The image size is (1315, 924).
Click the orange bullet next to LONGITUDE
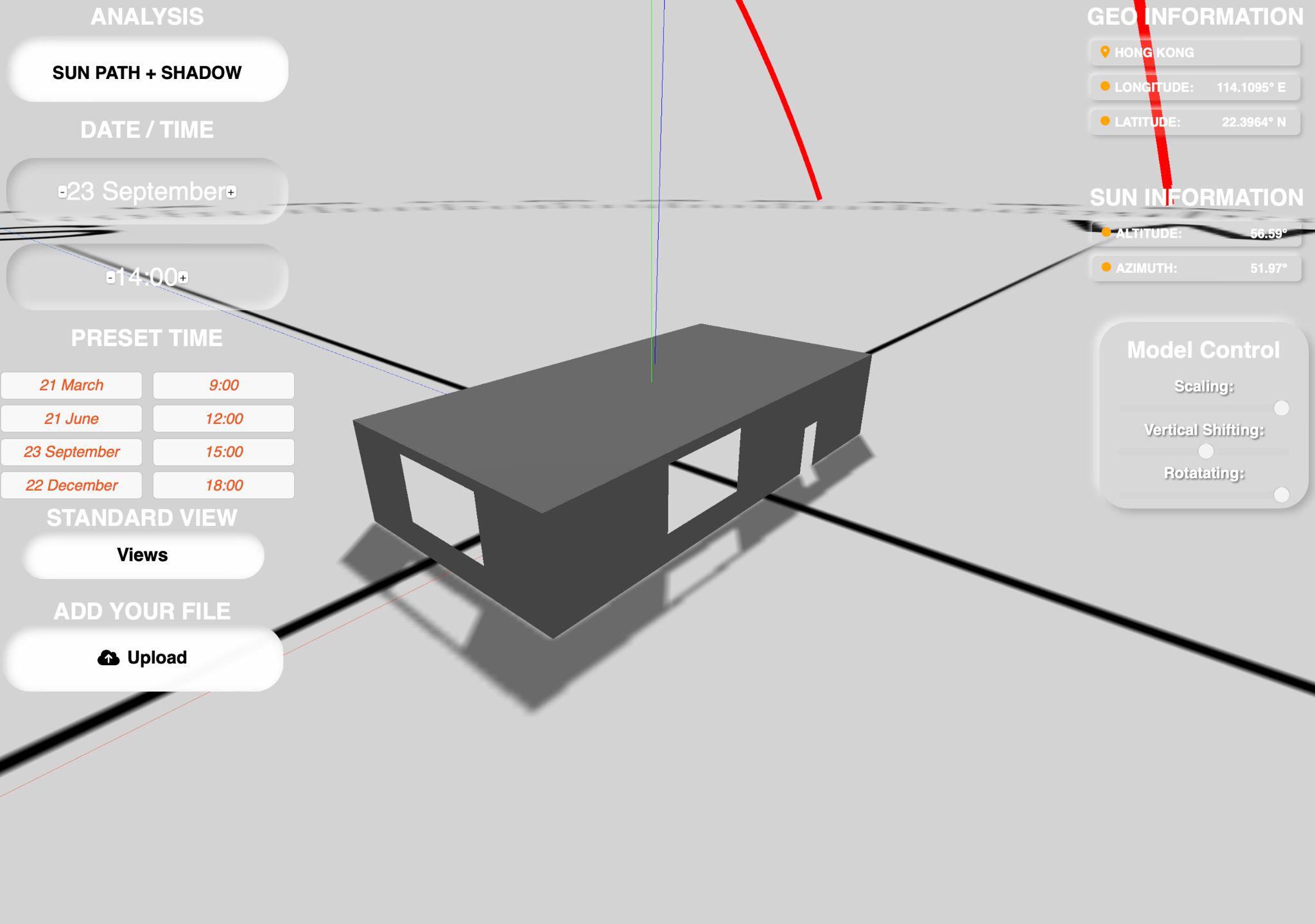pyautogui.click(x=1106, y=87)
